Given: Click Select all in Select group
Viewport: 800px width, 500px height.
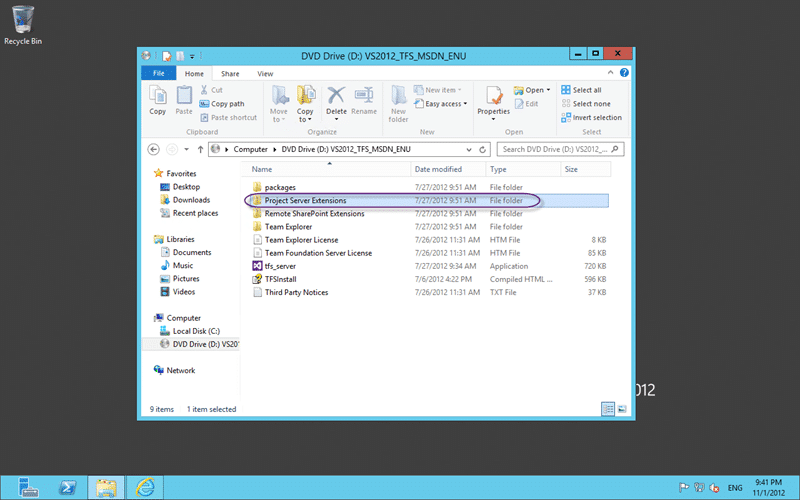Looking at the screenshot, I should click(581, 90).
